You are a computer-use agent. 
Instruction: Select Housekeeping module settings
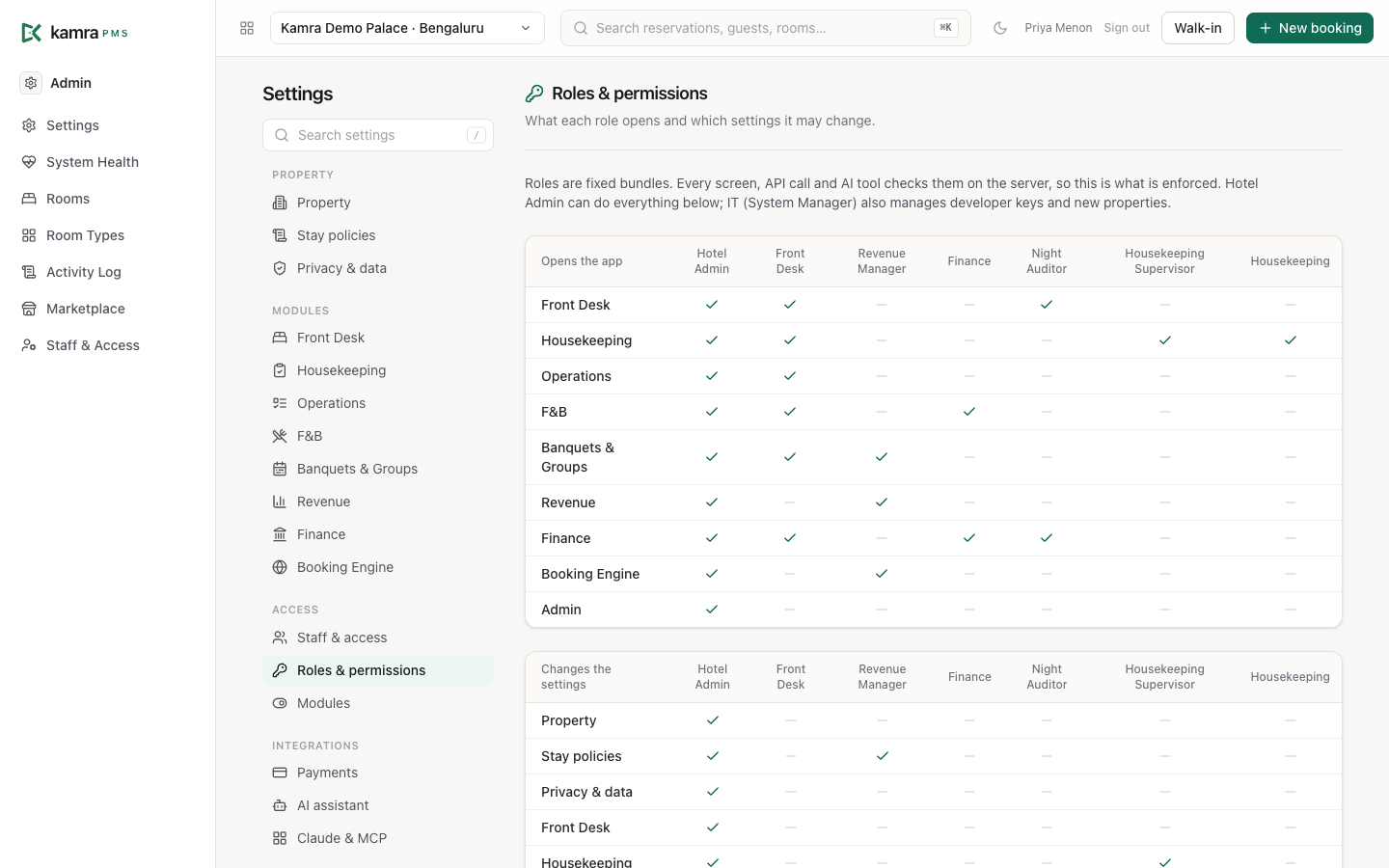pyautogui.click(x=378, y=370)
